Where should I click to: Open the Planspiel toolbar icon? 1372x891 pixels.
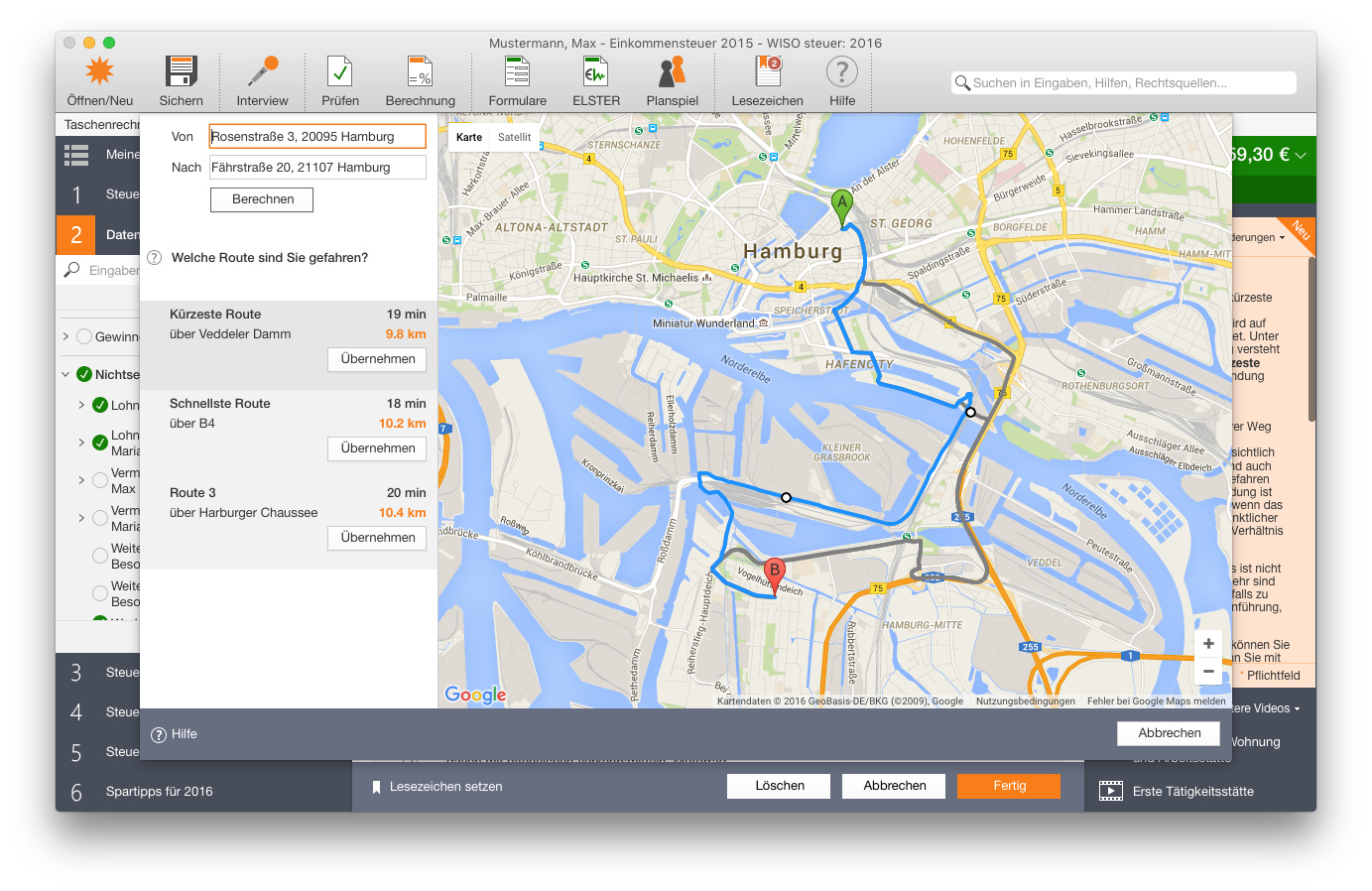click(x=672, y=71)
